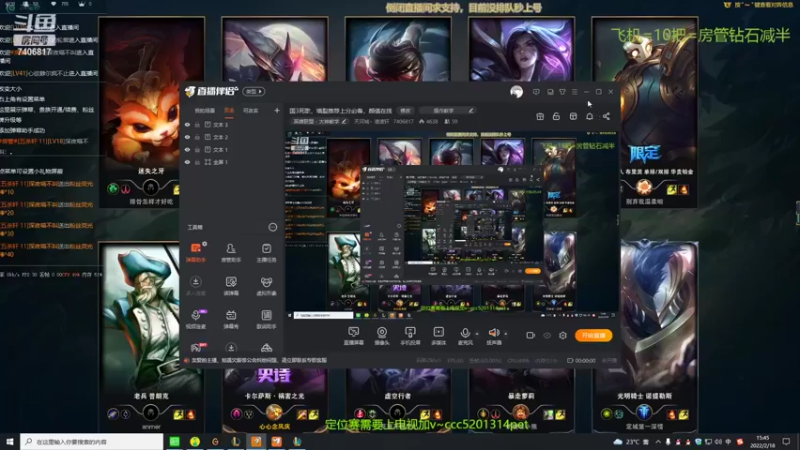The height and width of the screenshot is (450, 800).
Task: Show hidden system tray icons chevron
Action: click(658, 442)
